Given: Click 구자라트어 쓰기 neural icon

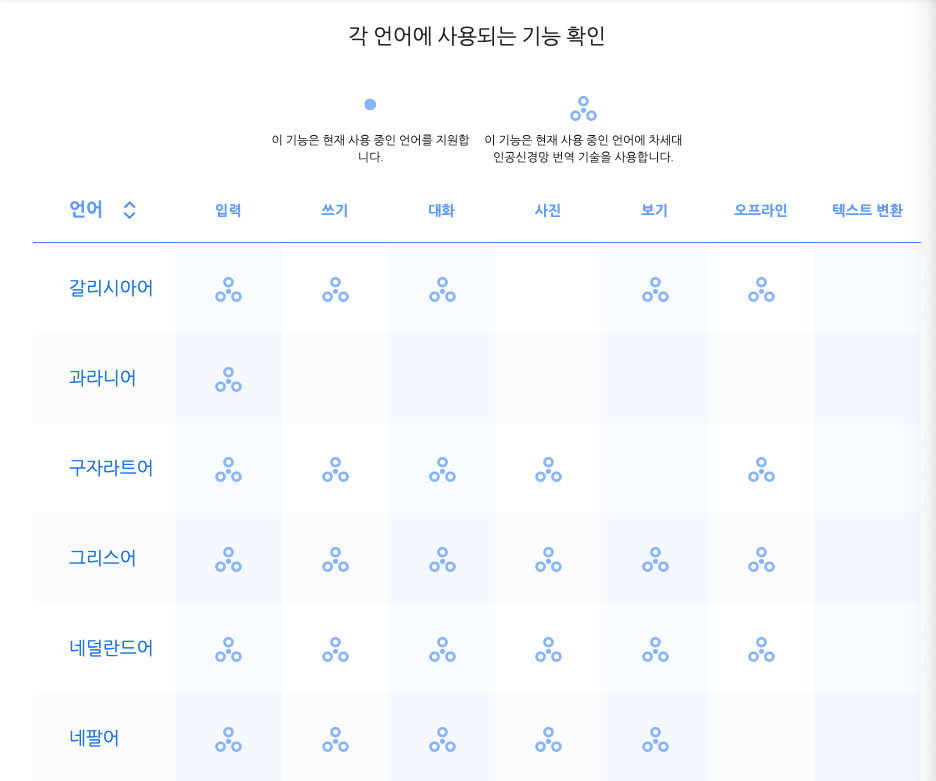Looking at the screenshot, I should click(x=335, y=470).
